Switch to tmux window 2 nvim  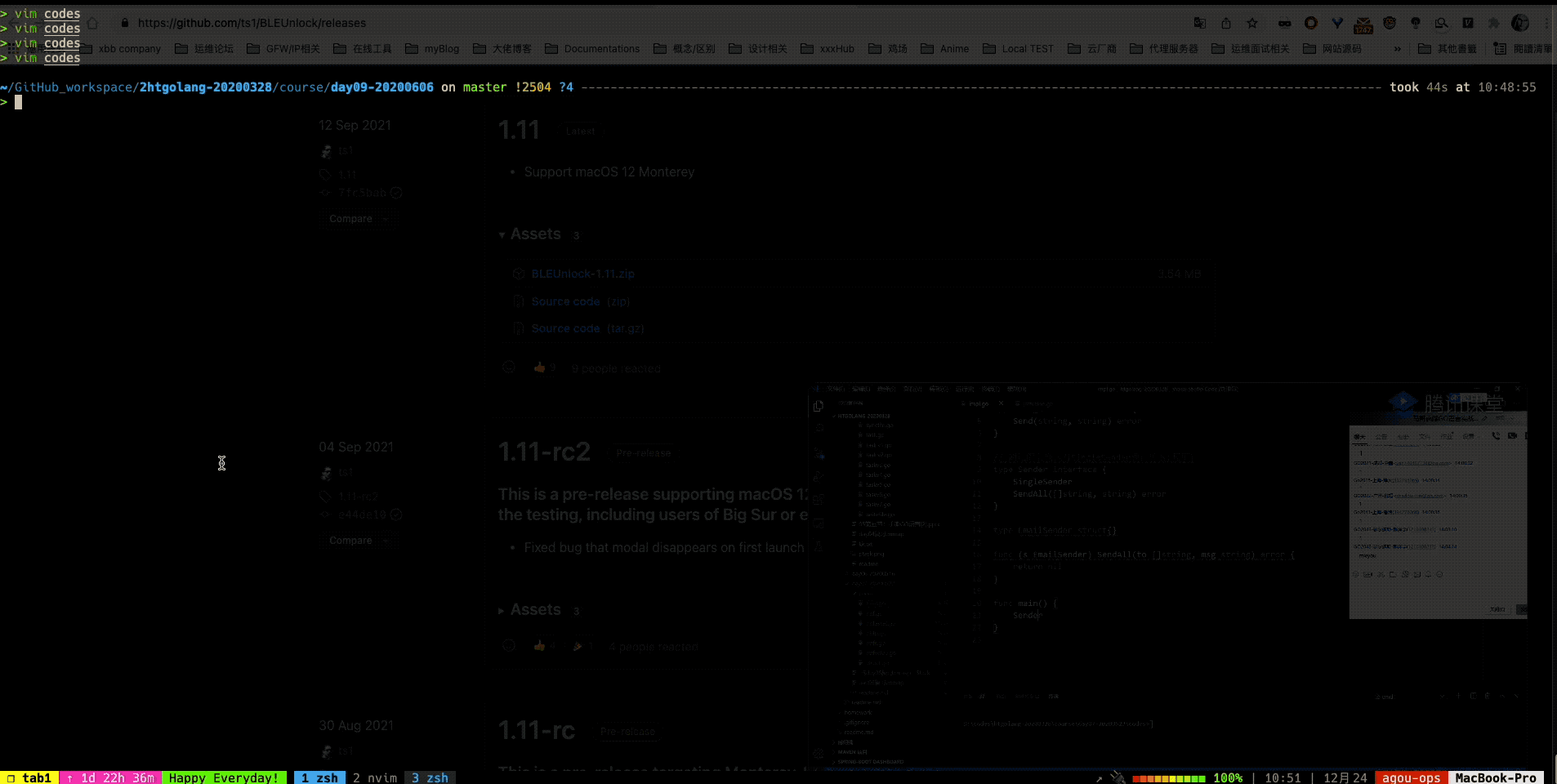375,777
